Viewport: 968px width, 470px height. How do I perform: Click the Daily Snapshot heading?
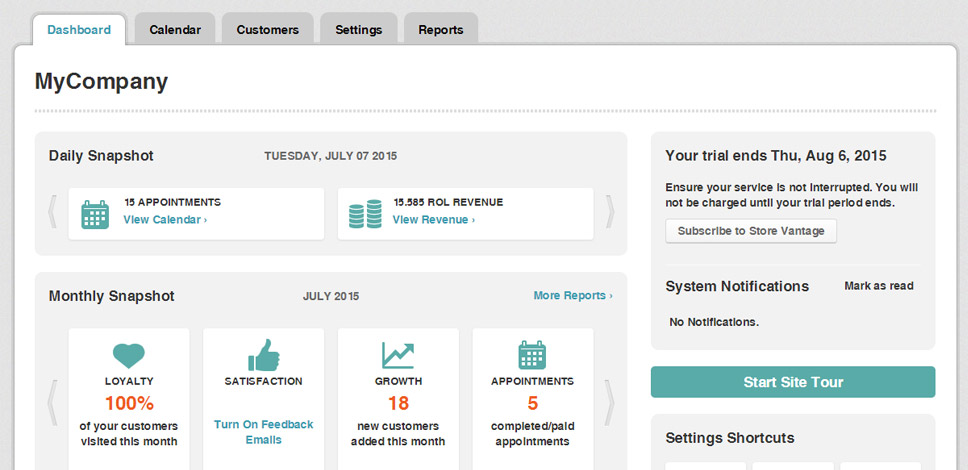[x=101, y=156]
